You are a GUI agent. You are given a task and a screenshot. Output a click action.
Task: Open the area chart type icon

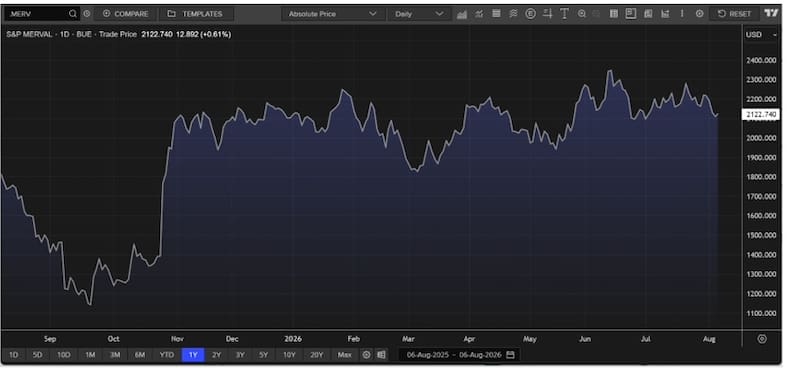click(462, 14)
